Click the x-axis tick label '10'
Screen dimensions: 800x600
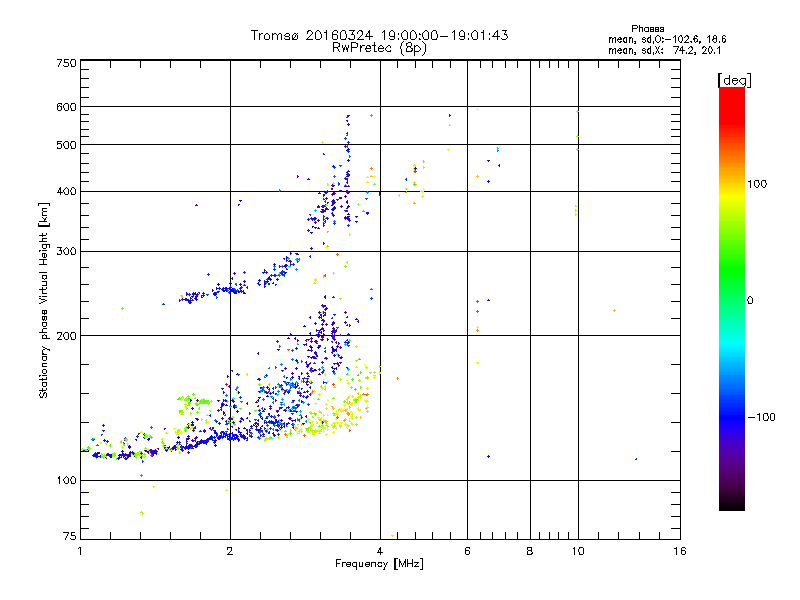coord(578,551)
